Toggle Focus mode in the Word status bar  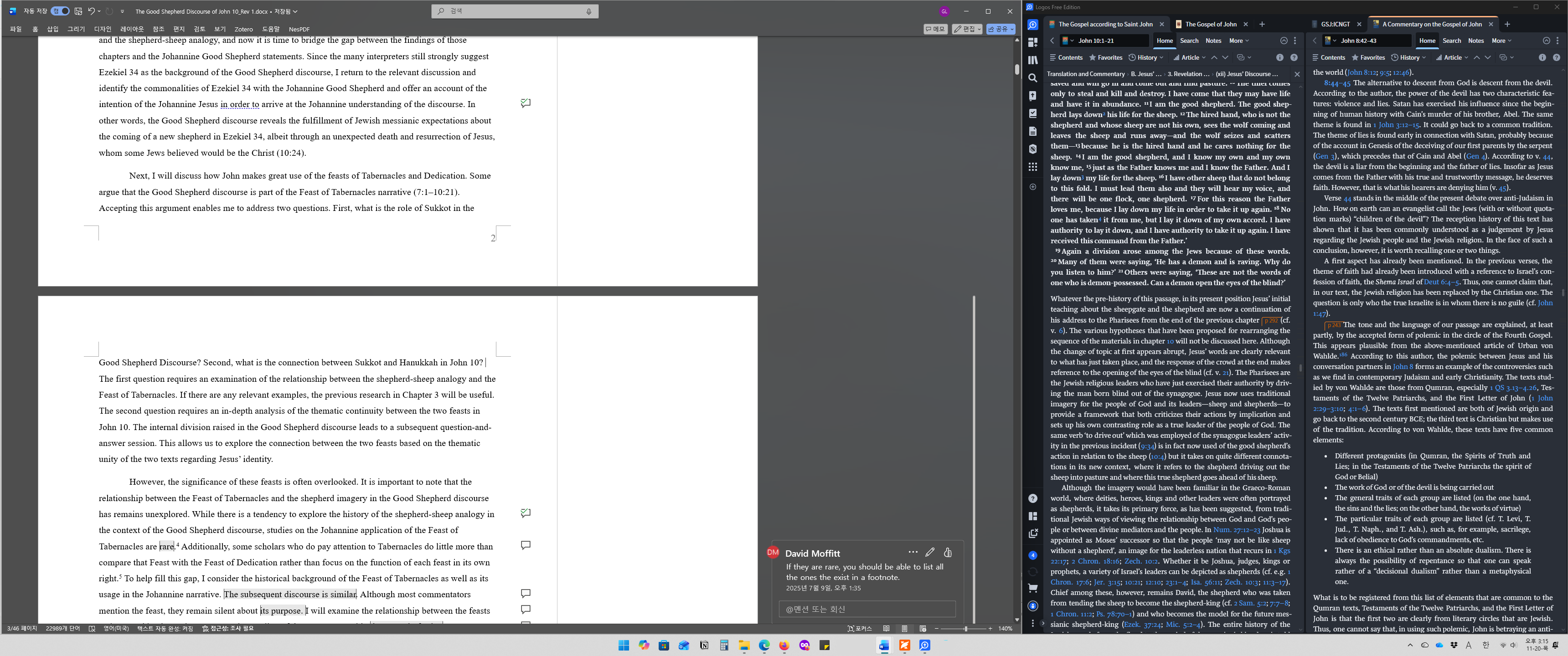(x=860, y=629)
